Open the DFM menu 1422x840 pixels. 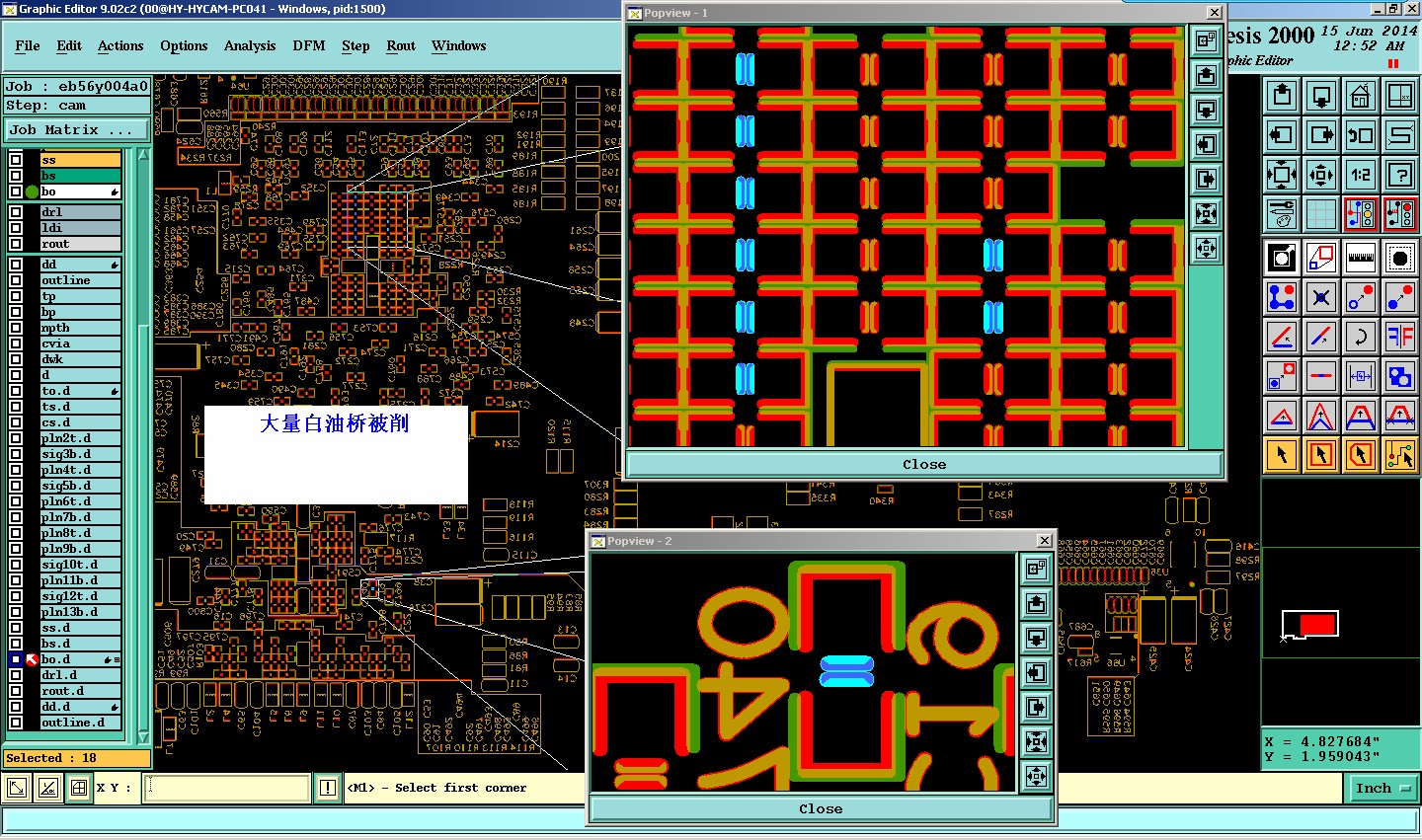click(309, 46)
